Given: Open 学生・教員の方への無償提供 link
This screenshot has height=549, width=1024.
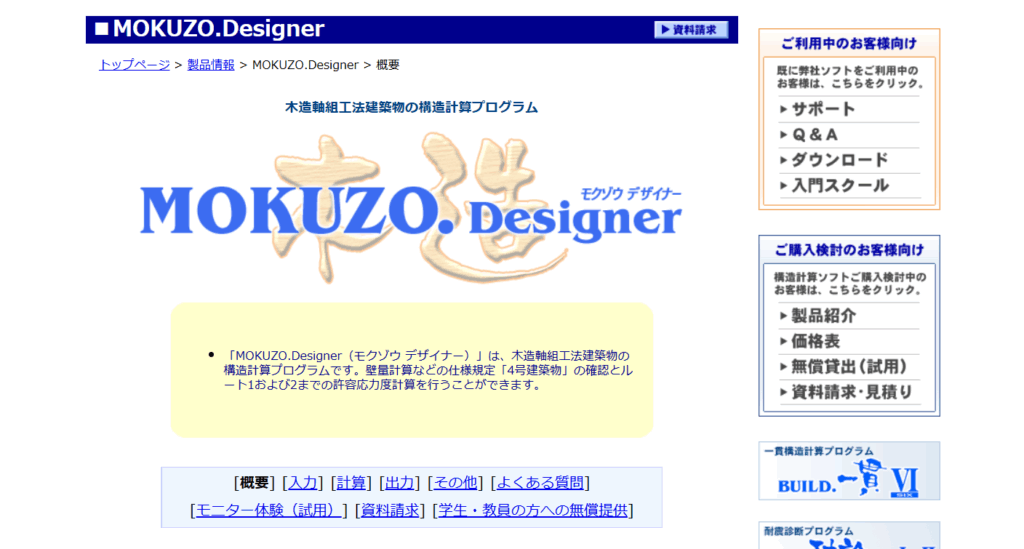Looking at the screenshot, I should coord(533,510).
